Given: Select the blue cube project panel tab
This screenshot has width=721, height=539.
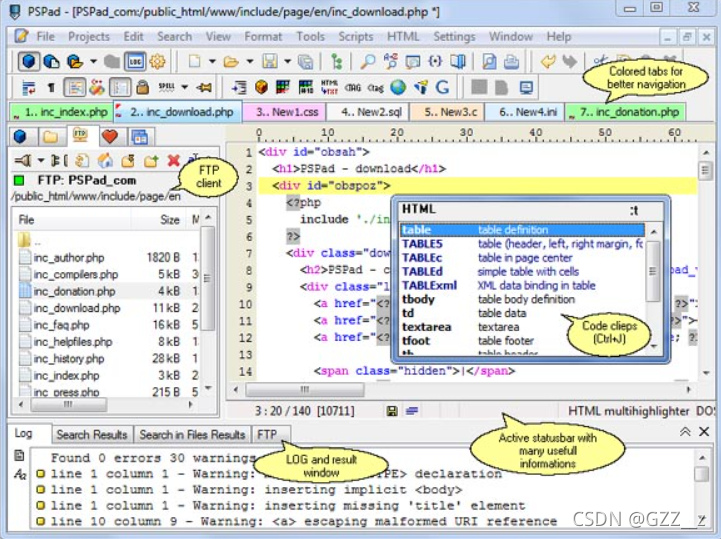Looking at the screenshot, I should pos(21,137).
